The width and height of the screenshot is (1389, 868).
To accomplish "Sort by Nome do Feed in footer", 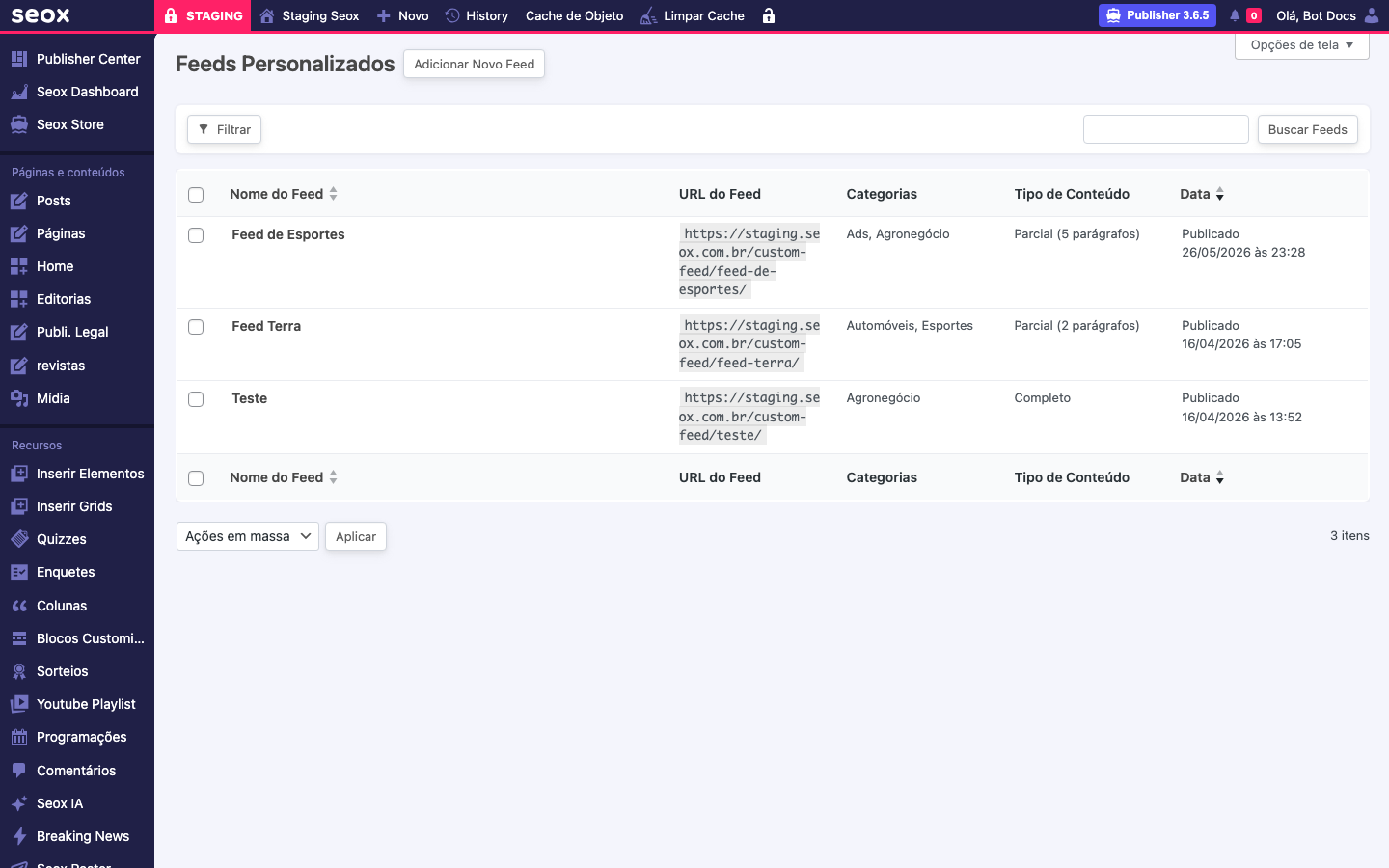I will point(284,477).
